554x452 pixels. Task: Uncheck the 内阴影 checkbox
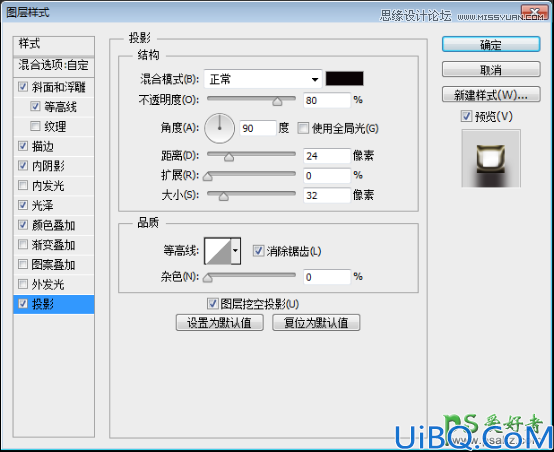click(23, 165)
